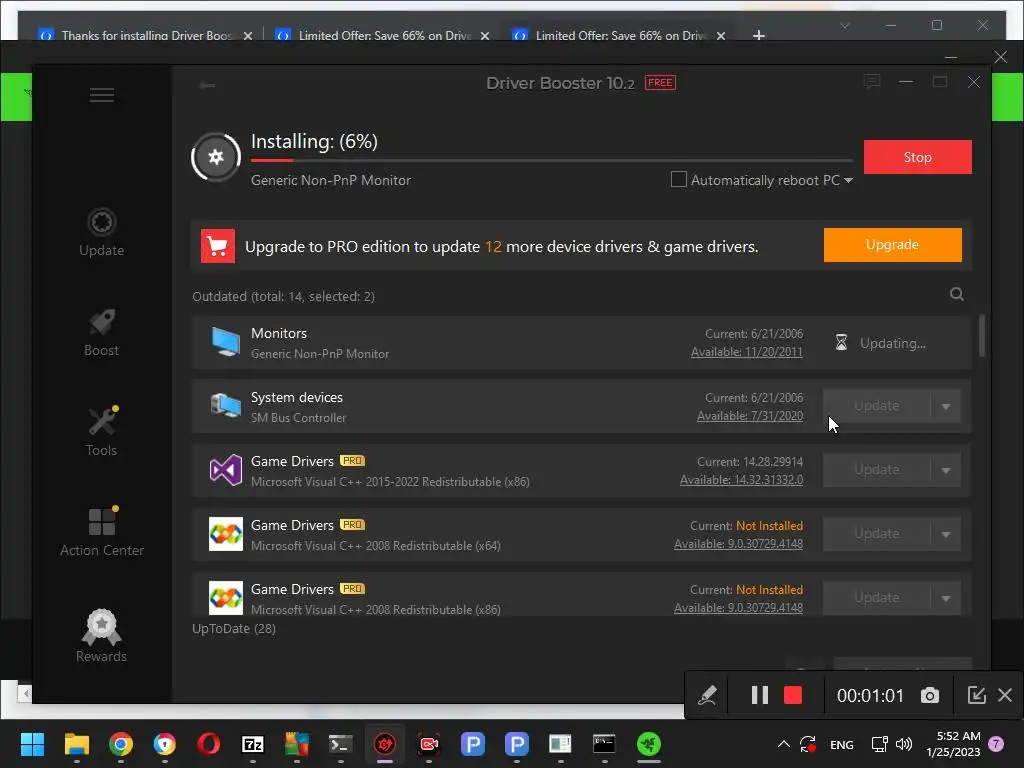Image resolution: width=1024 pixels, height=768 pixels.
Task: Click the installing progress bar
Action: click(552, 160)
